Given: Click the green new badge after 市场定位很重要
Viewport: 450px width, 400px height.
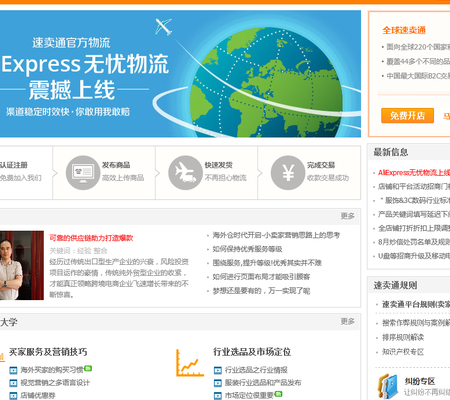Looking at the screenshot, I should click(x=278, y=394).
